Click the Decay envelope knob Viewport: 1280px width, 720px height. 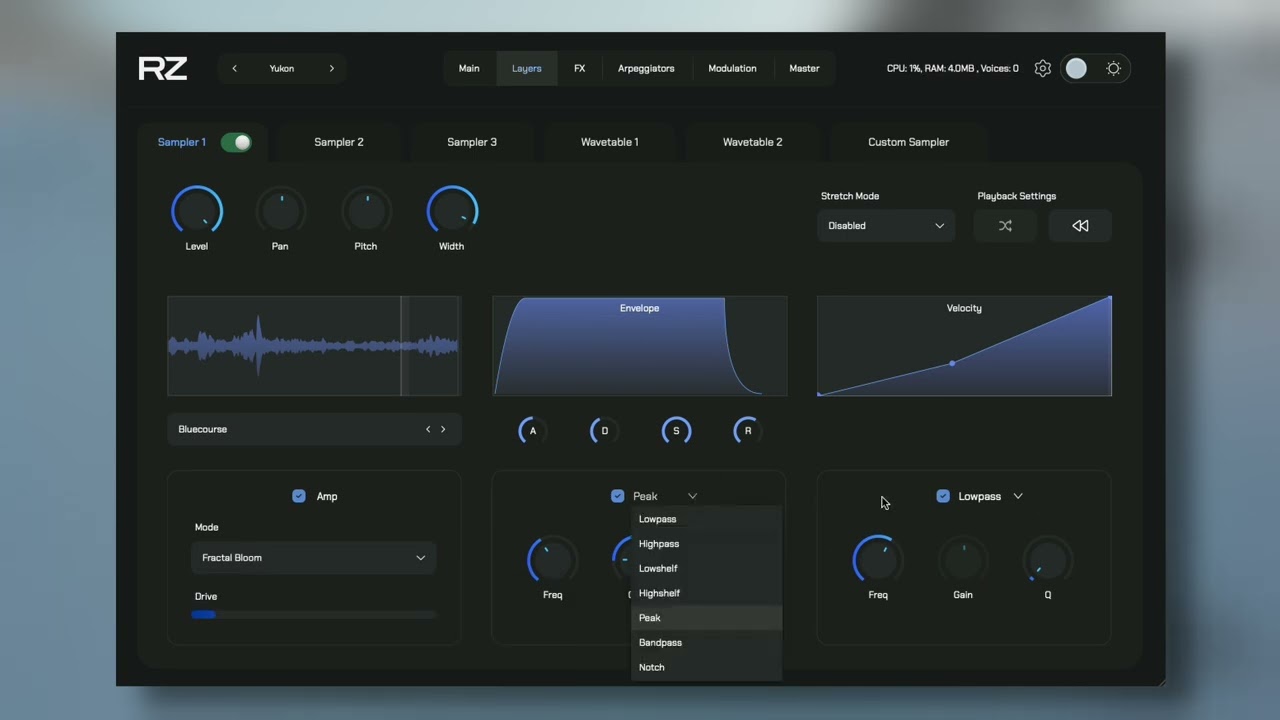tap(604, 431)
